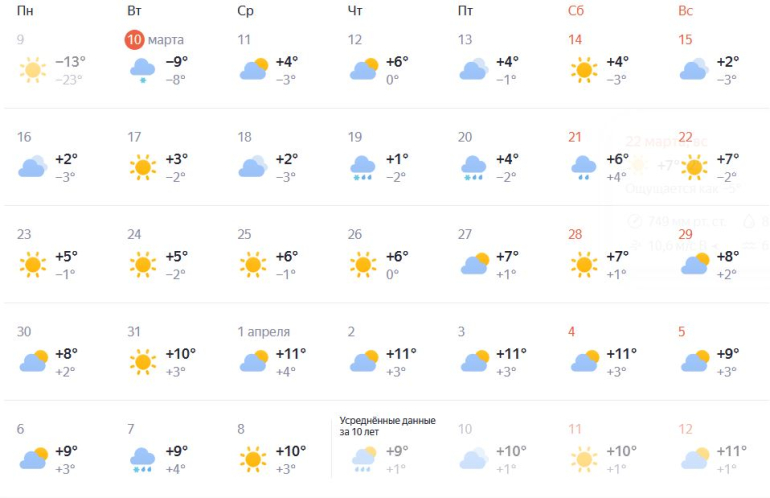Click the partly cloudy icon for March 27
Viewport: 770px width, 498px height.
coord(474,264)
